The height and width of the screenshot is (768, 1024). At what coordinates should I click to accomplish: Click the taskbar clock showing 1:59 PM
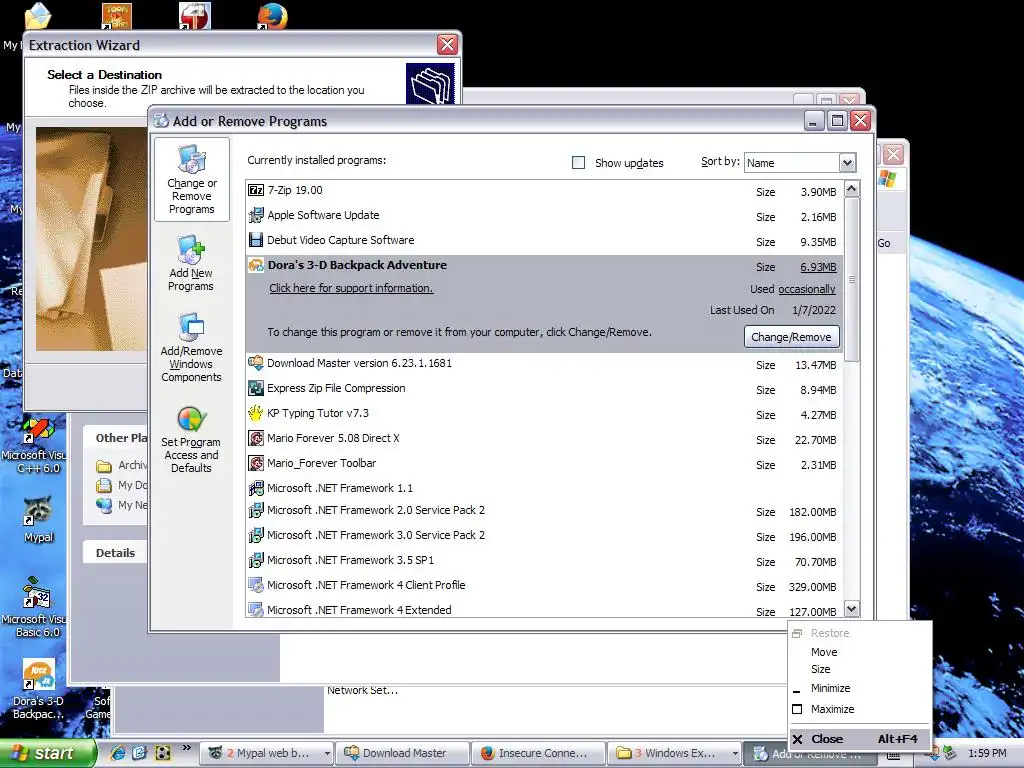click(x=987, y=753)
